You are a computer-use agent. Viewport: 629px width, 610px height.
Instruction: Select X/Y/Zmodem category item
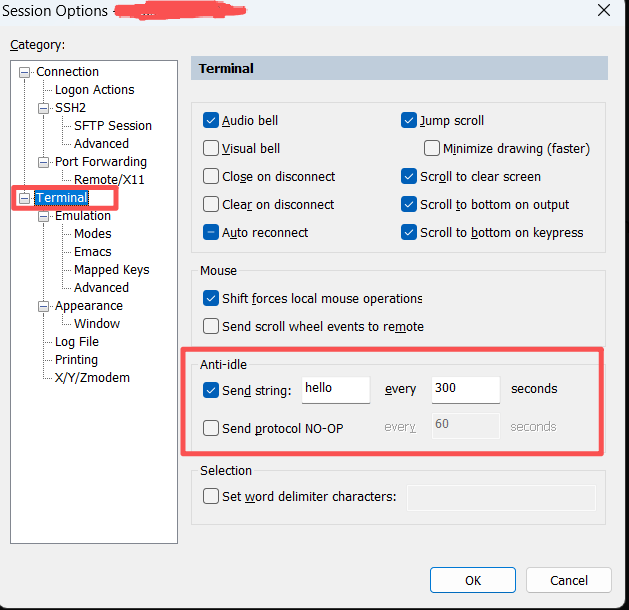(92, 378)
